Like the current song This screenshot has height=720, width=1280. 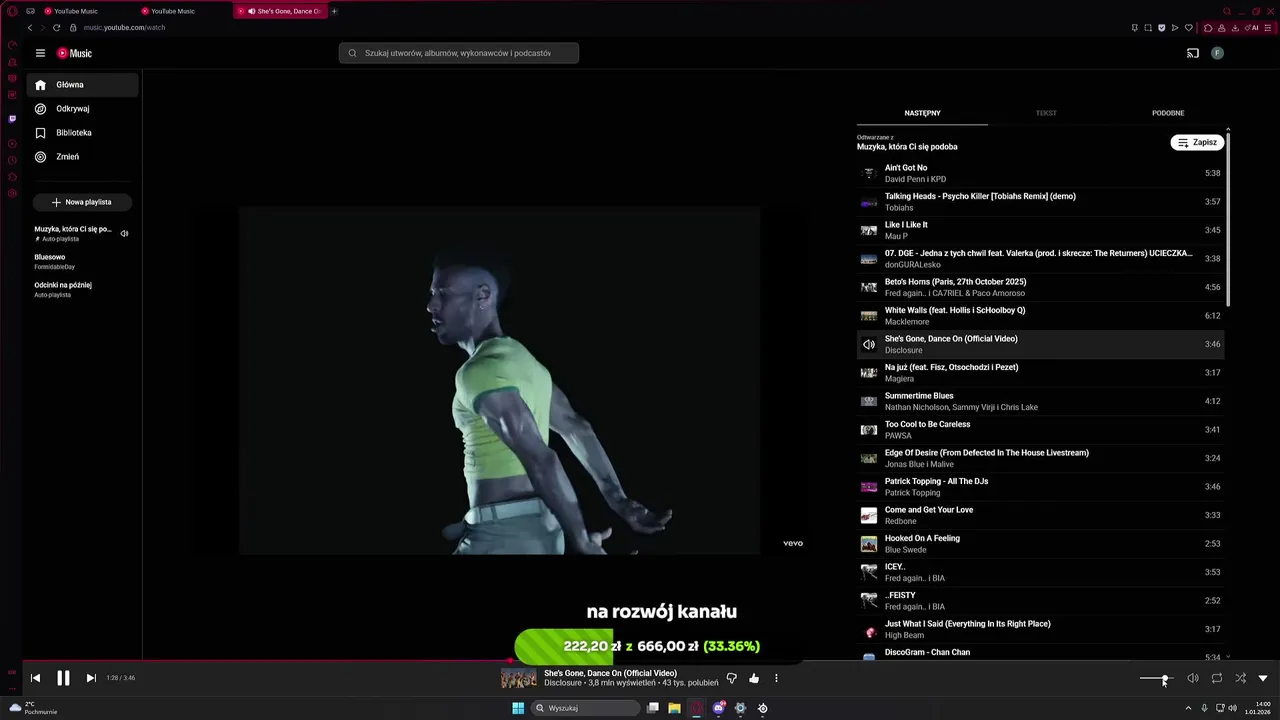754,678
